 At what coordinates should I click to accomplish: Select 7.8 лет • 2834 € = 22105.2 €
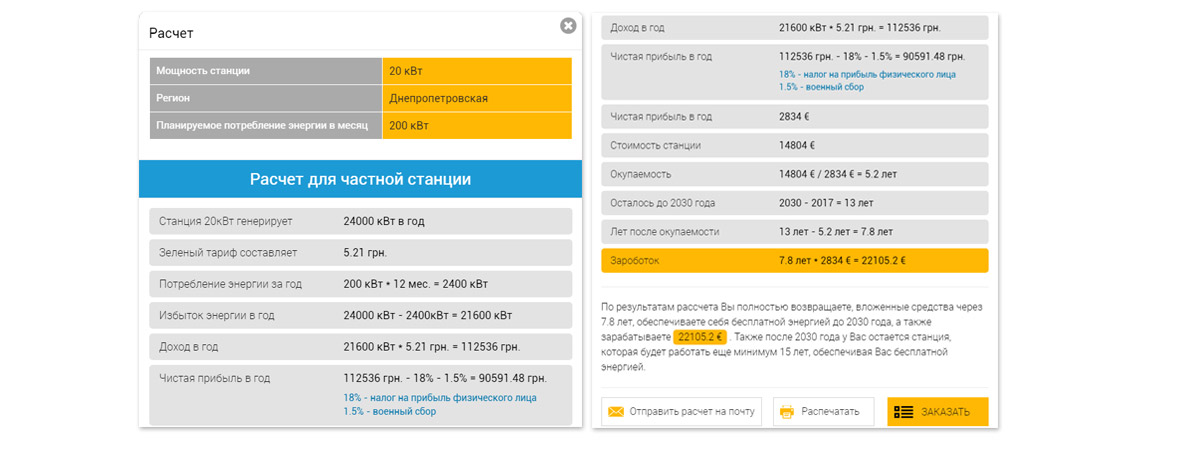[843, 260]
